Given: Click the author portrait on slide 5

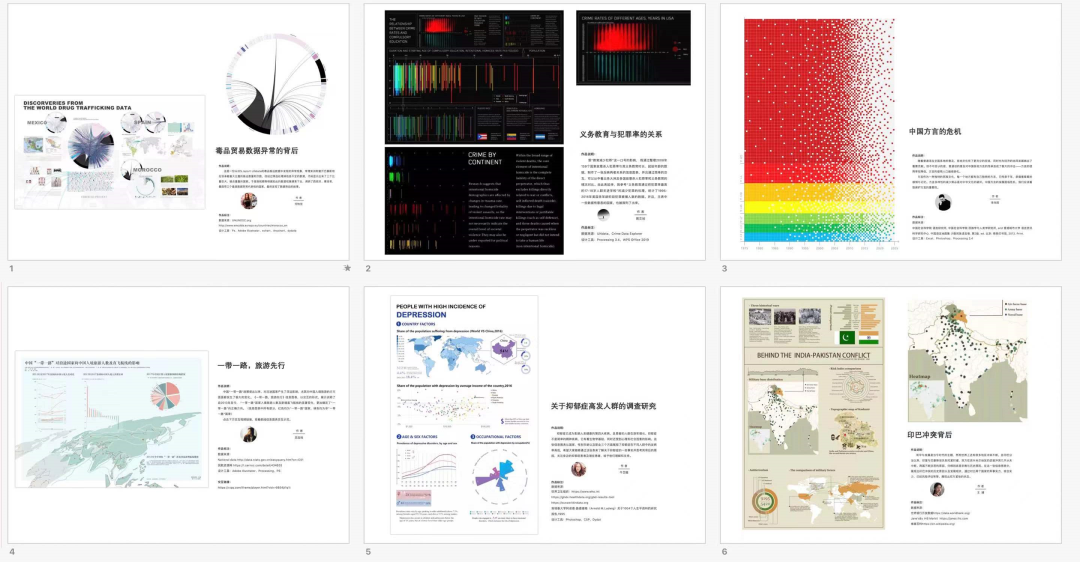Looking at the screenshot, I should [x=579, y=469].
